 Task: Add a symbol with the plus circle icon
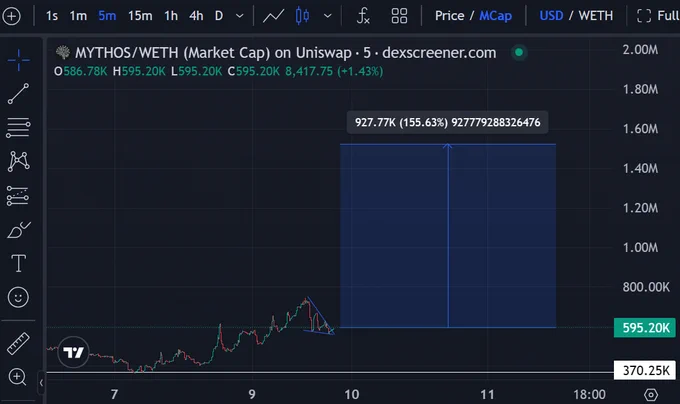(x=11, y=16)
